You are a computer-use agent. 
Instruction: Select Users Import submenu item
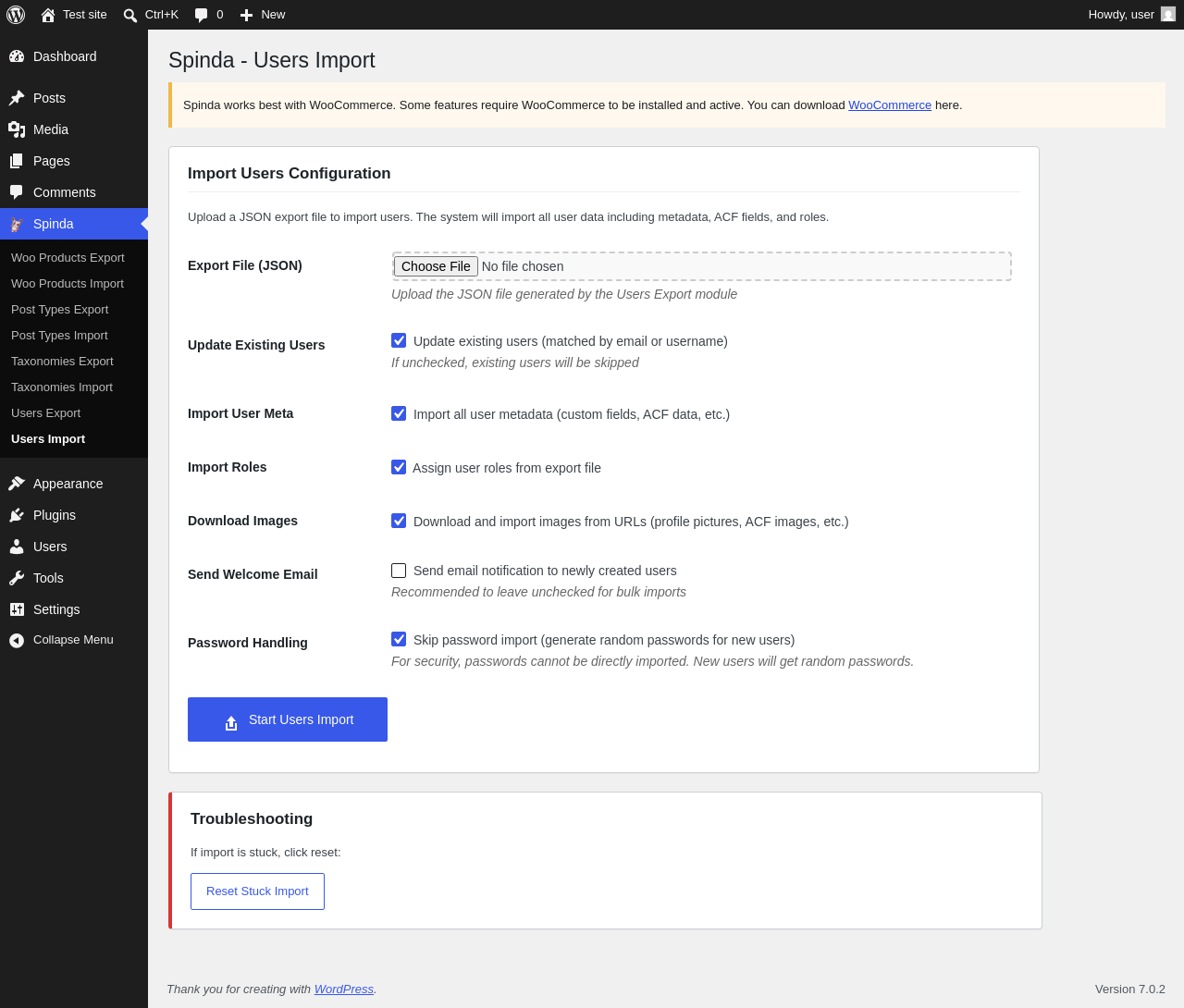tap(74, 439)
